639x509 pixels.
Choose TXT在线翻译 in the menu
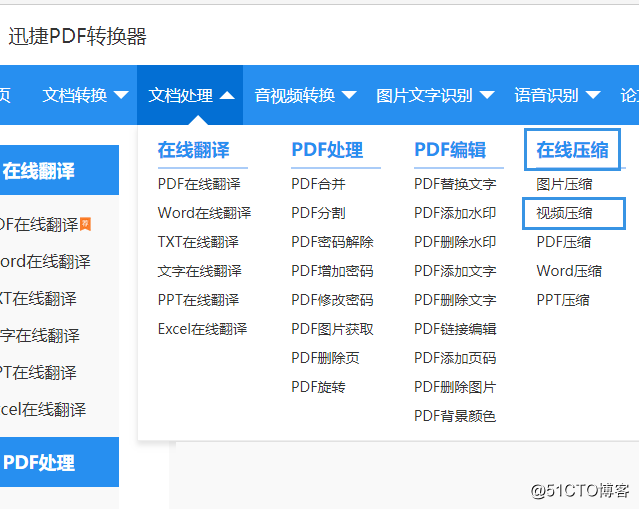(198, 242)
